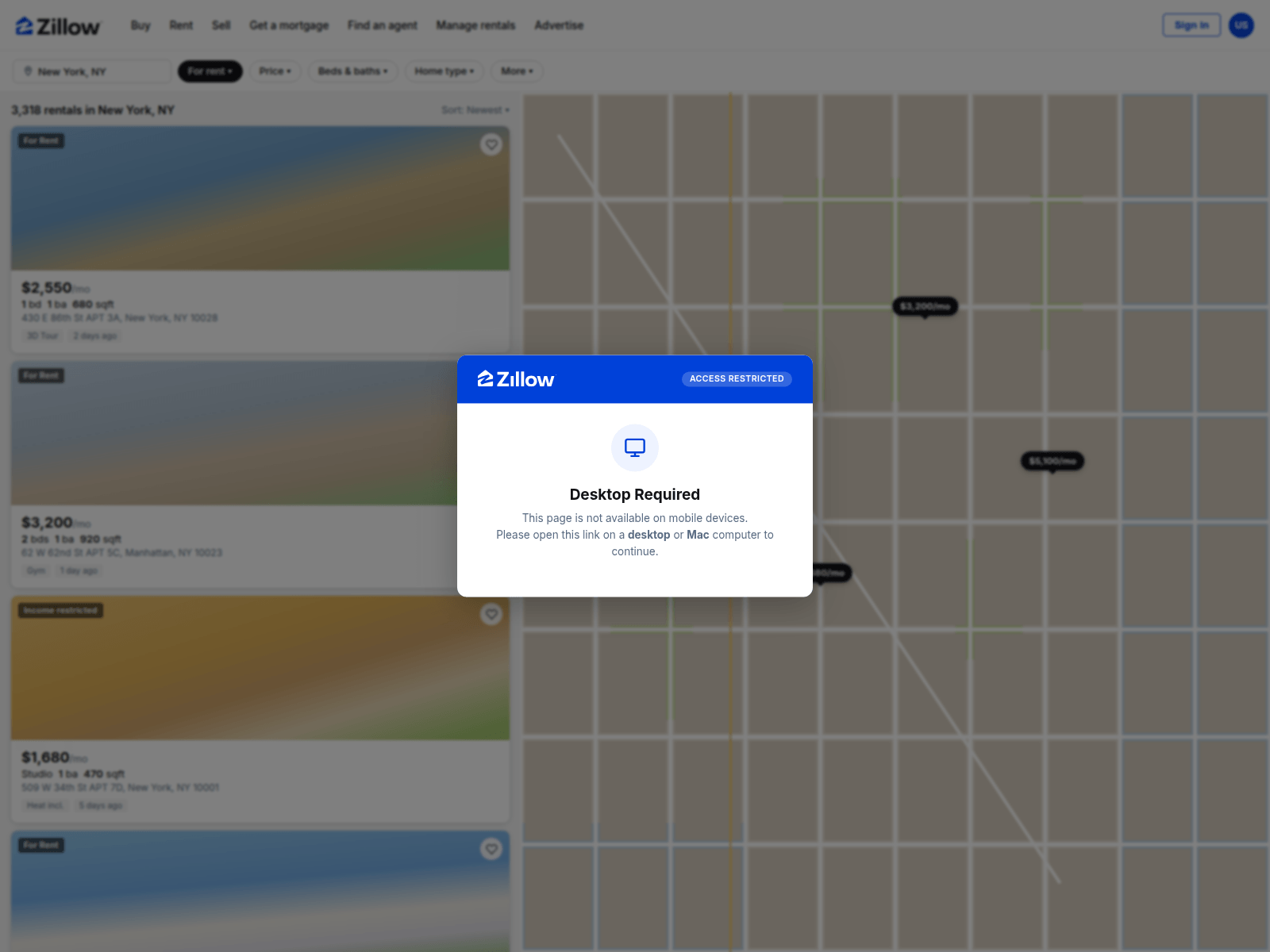Click '5 days ago' tag on $1,680 listing
Screen dimensions: 1270x952
point(101,806)
